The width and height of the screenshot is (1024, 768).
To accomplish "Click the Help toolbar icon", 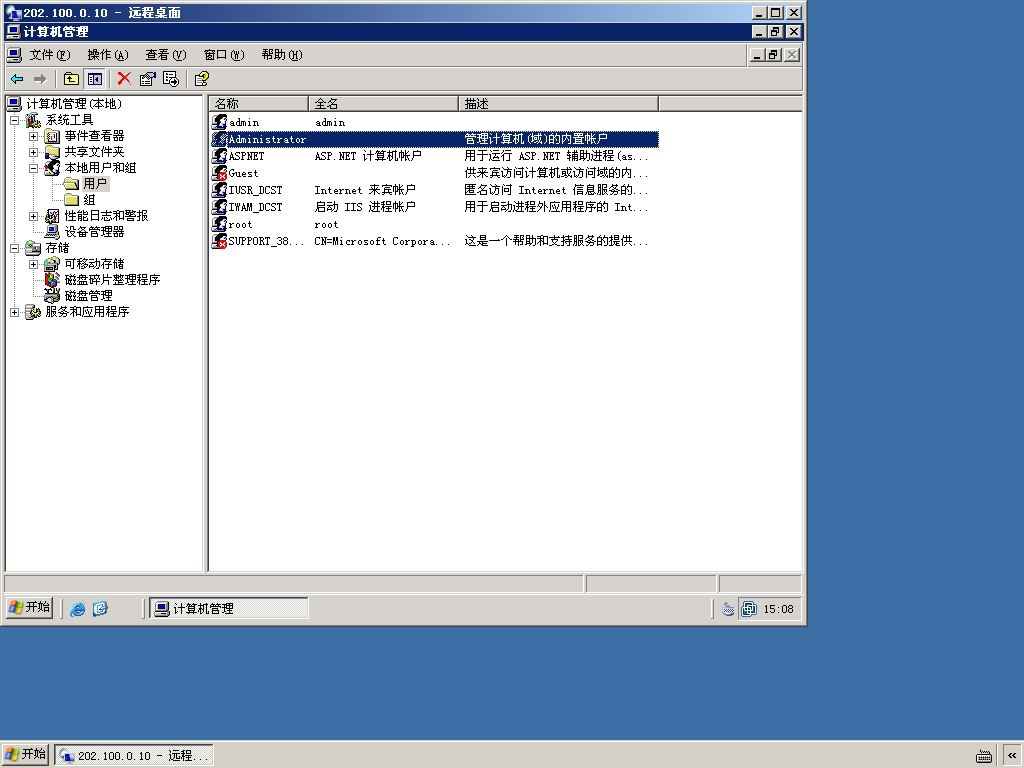I will point(202,79).
